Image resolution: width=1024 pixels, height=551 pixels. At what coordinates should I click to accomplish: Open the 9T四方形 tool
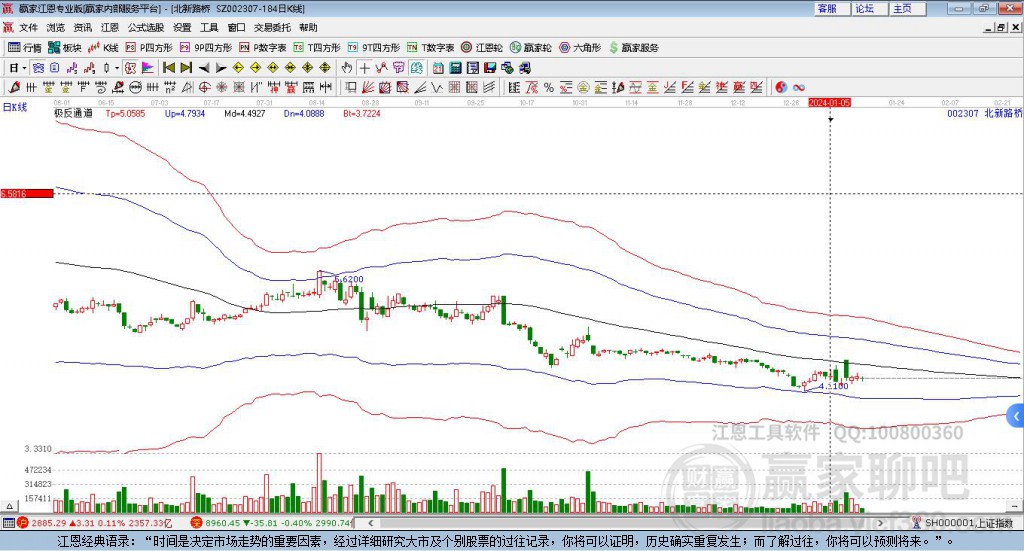point(374,48)
